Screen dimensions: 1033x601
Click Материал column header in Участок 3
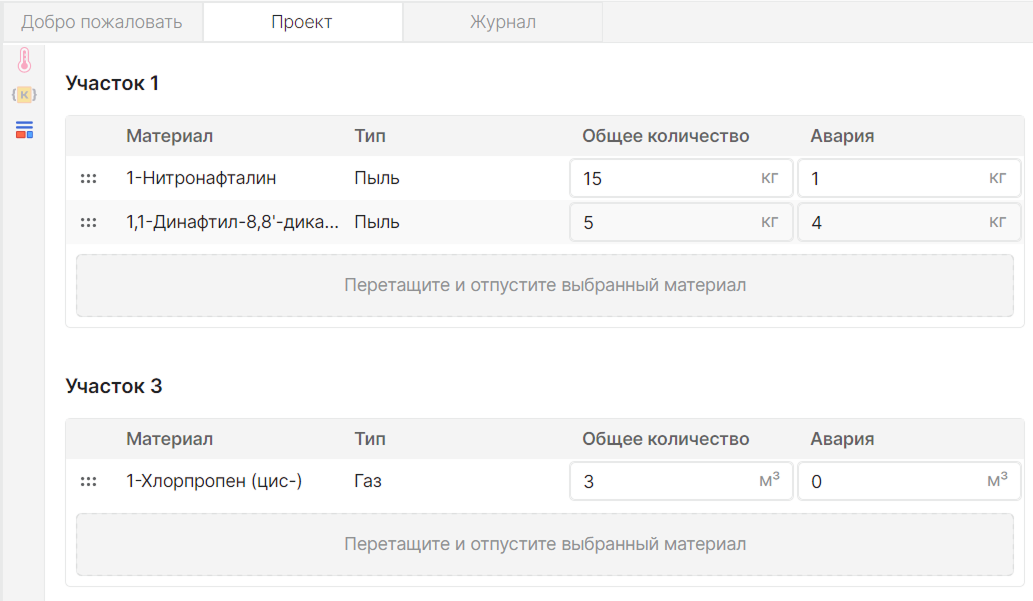pos(169,439)
